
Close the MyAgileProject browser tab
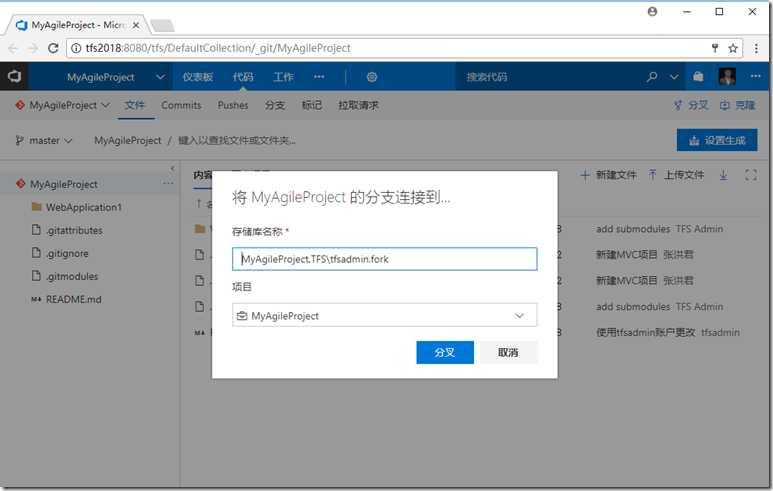click(136, 25)
